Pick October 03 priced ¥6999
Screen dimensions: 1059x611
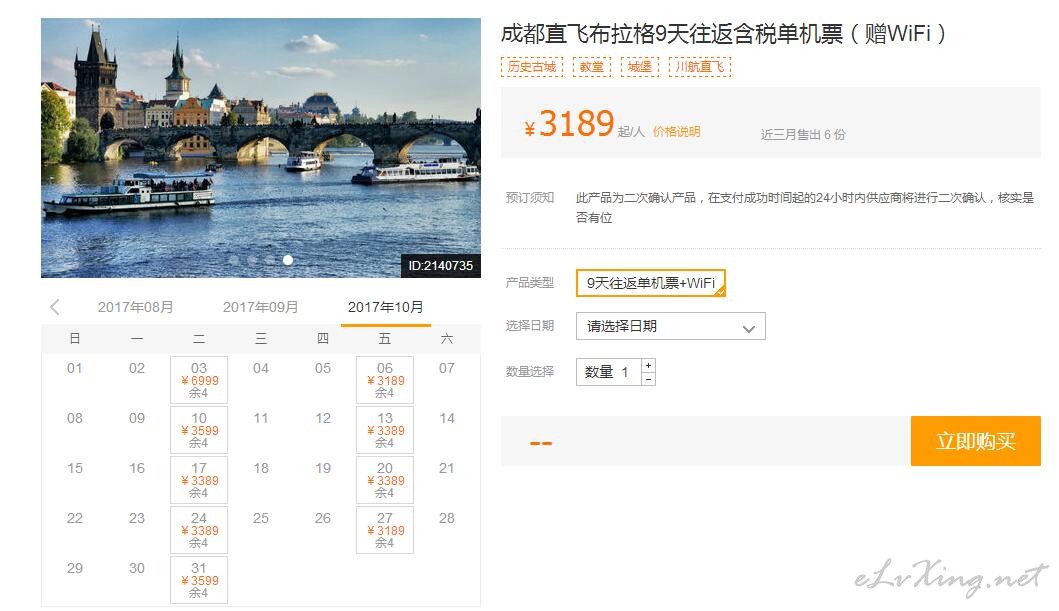(199, 380)
